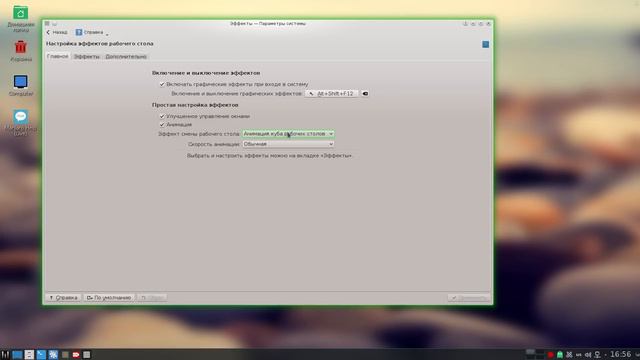The height and width of the screenshot is (360, 640).
Task: Open the system settings taskbar icon
Action: pos(53,355)
